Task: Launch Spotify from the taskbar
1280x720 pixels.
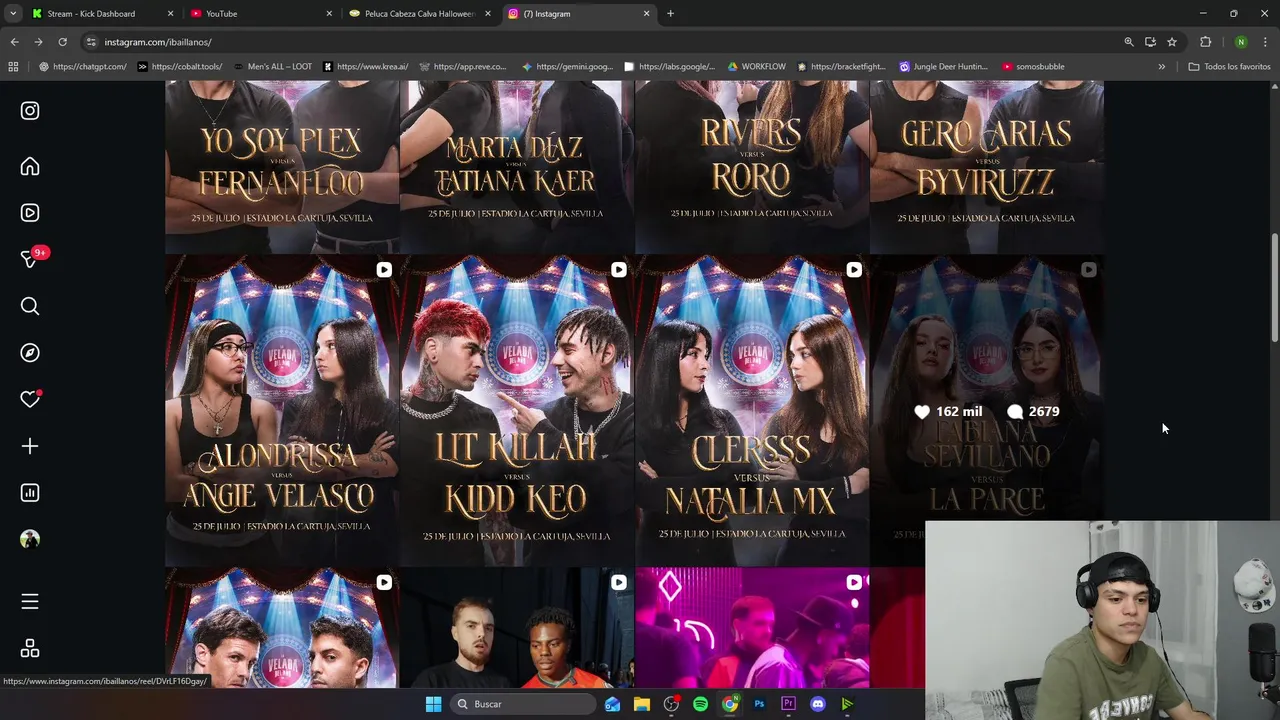Action: 700,704
